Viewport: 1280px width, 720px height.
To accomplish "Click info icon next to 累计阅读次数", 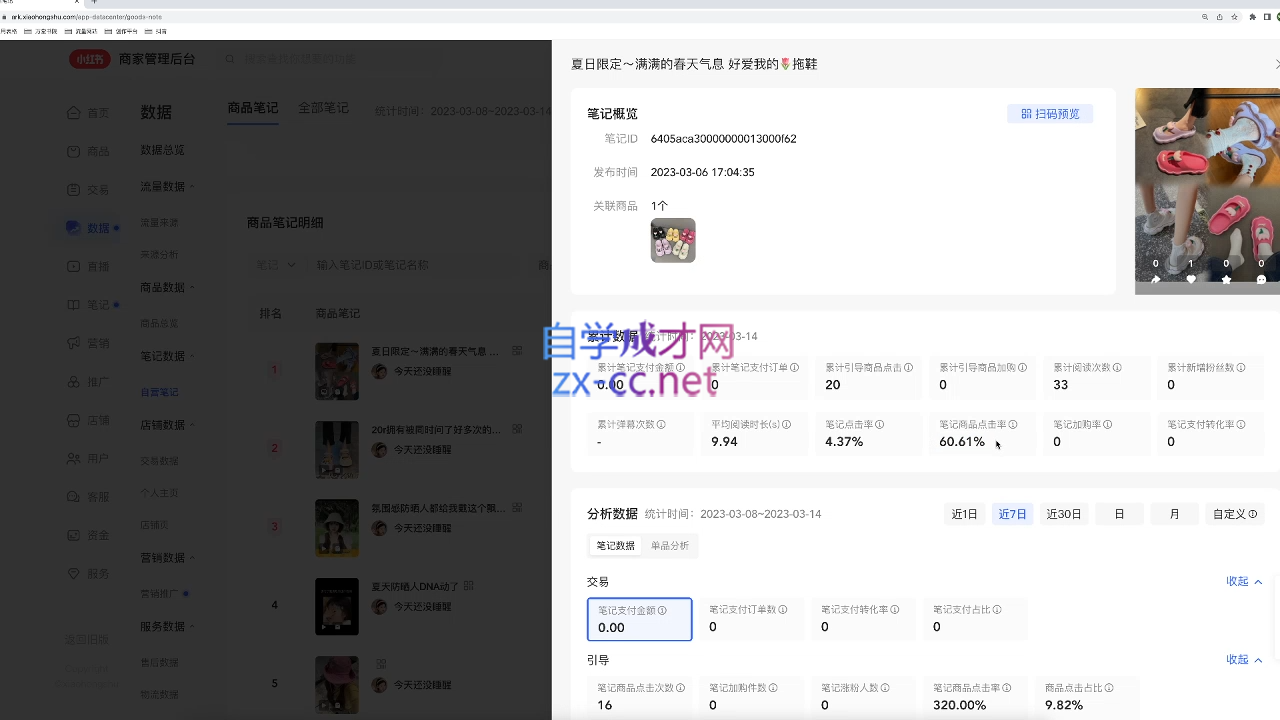I will pos(1117,368).
